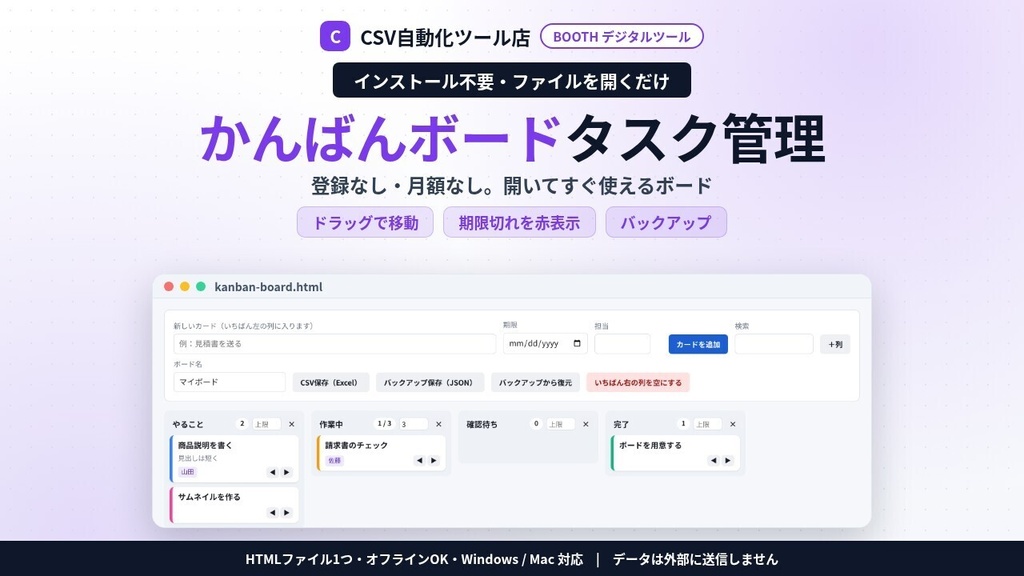This screenshot has width=1024, height=576.
Task: Click ドラッグで移動 feature pill
Action: [365, 223]
